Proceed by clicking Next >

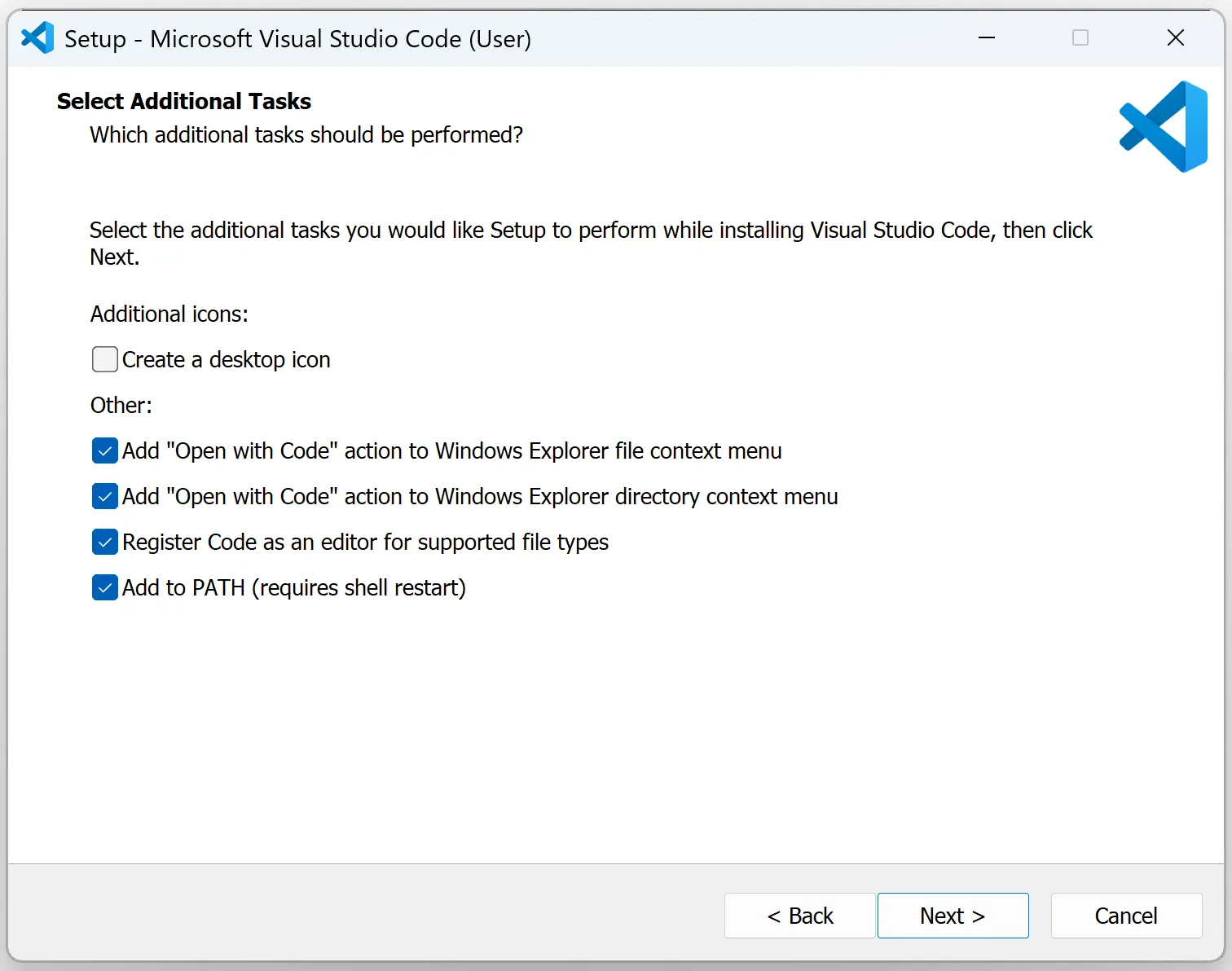pyautogui.click(x=953, y=916)
